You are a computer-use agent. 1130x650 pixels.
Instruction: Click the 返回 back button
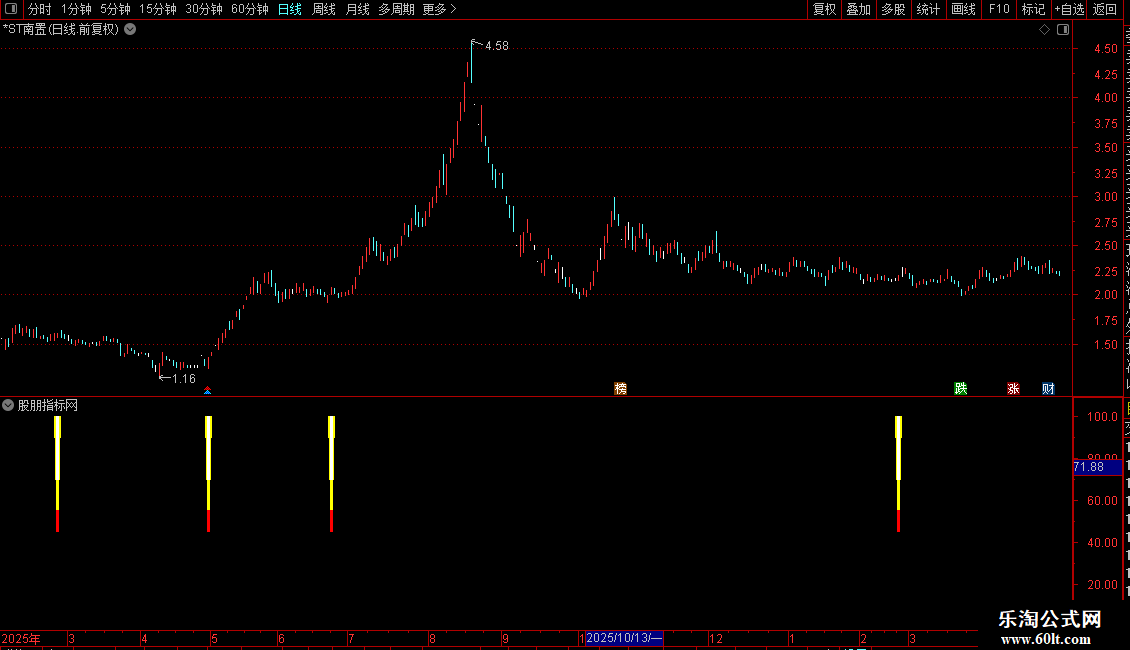[x=1104, y=9]
